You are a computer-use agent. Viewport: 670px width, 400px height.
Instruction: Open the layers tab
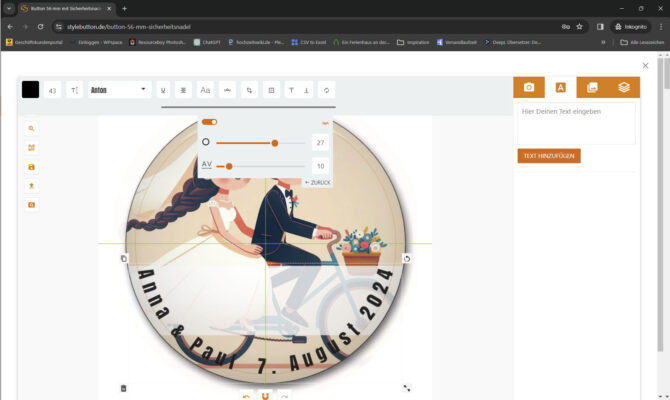624,88
